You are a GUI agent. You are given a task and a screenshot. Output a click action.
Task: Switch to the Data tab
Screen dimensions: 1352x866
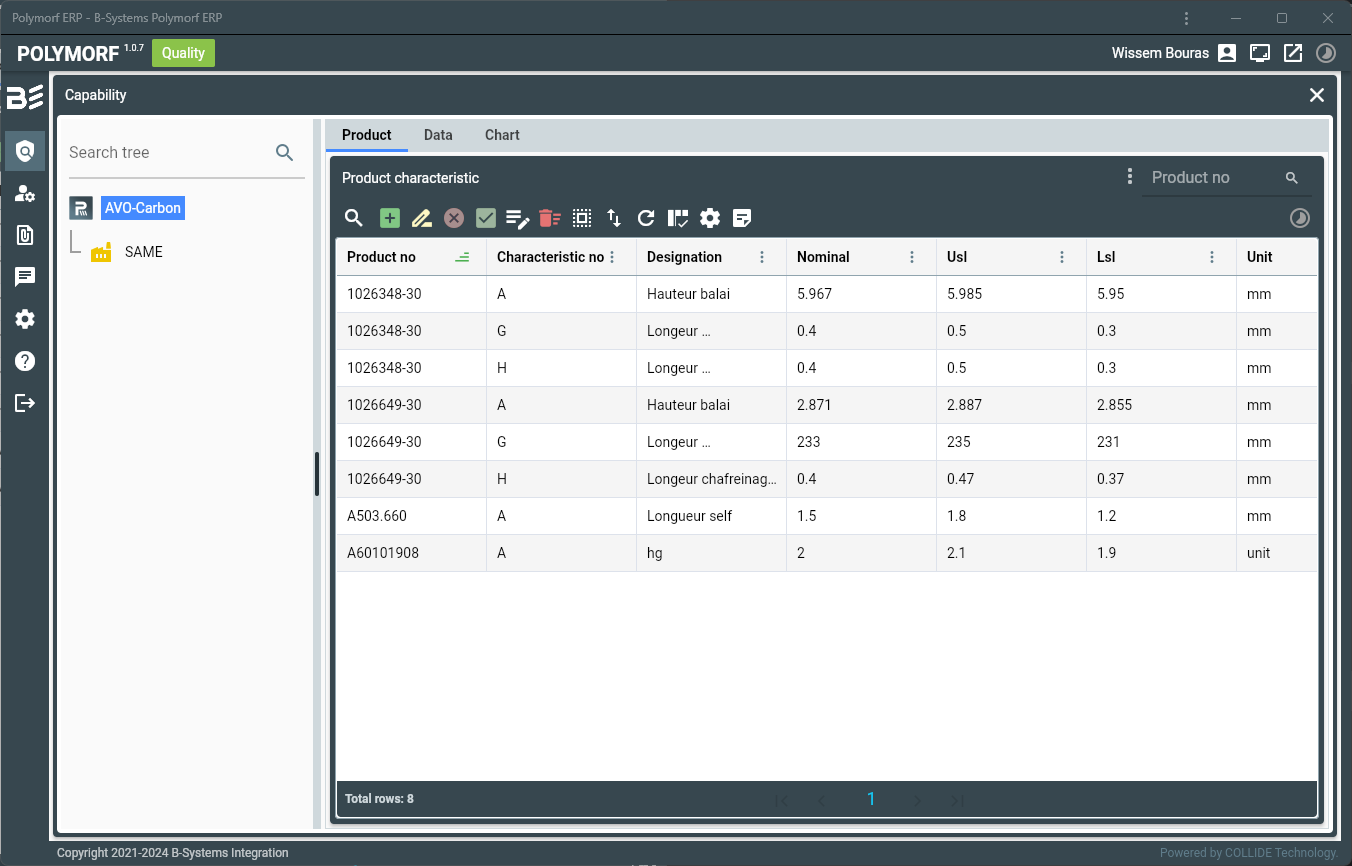coord(438,135)
